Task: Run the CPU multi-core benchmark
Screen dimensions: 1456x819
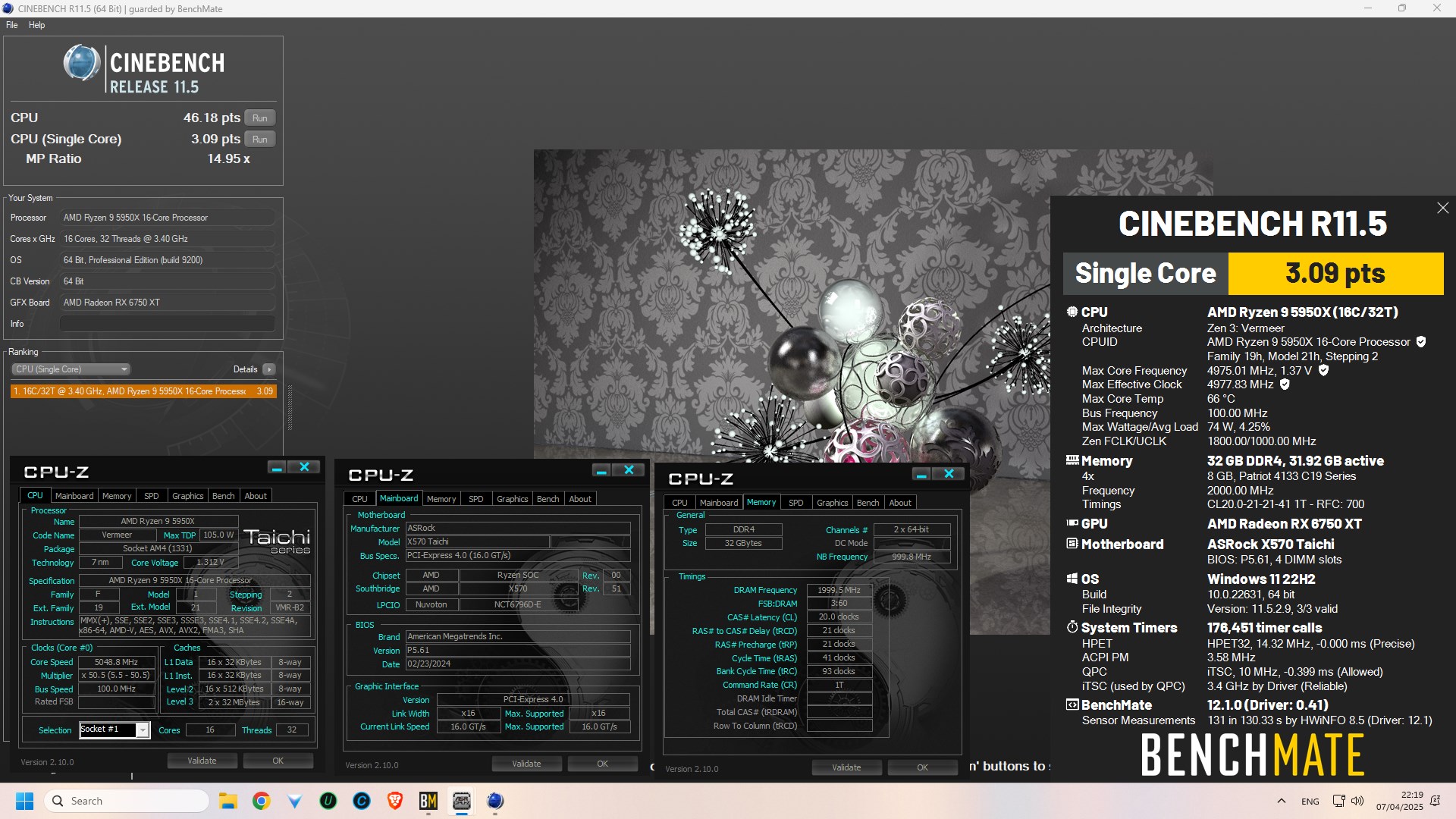Action: (x=260, y=118)
